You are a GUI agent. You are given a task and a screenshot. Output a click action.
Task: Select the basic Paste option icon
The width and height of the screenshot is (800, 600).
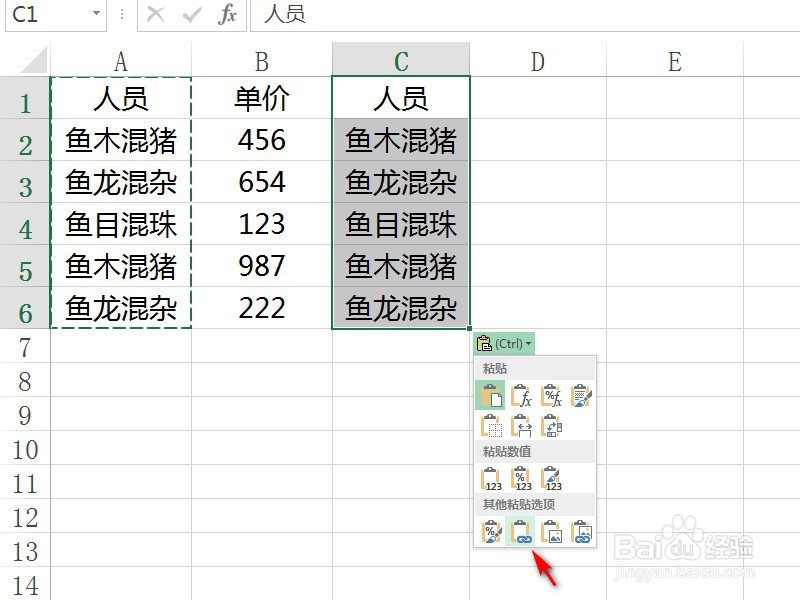(x=491, y=395)
